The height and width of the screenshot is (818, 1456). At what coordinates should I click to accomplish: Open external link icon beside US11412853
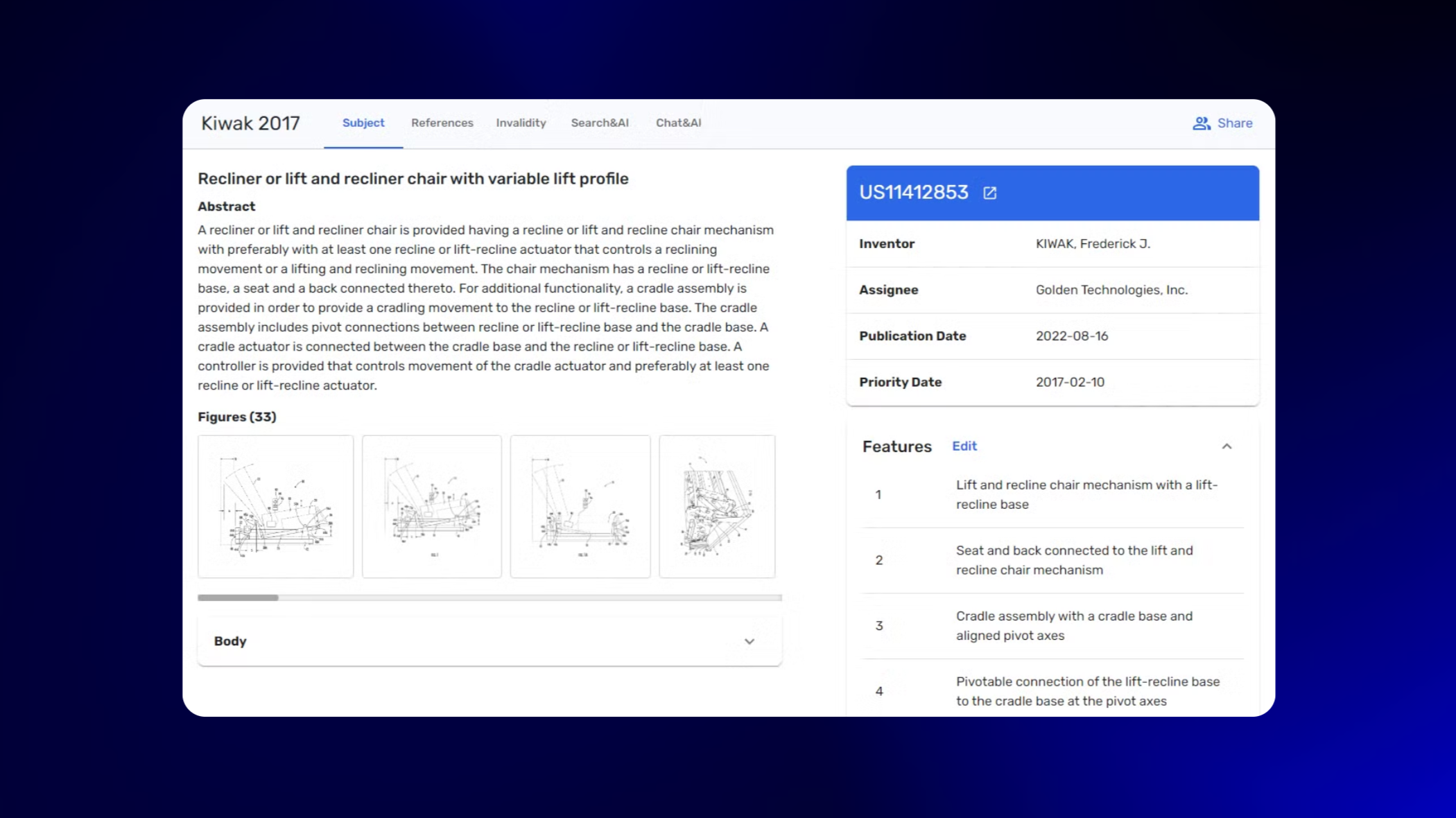tap(989, 193)
